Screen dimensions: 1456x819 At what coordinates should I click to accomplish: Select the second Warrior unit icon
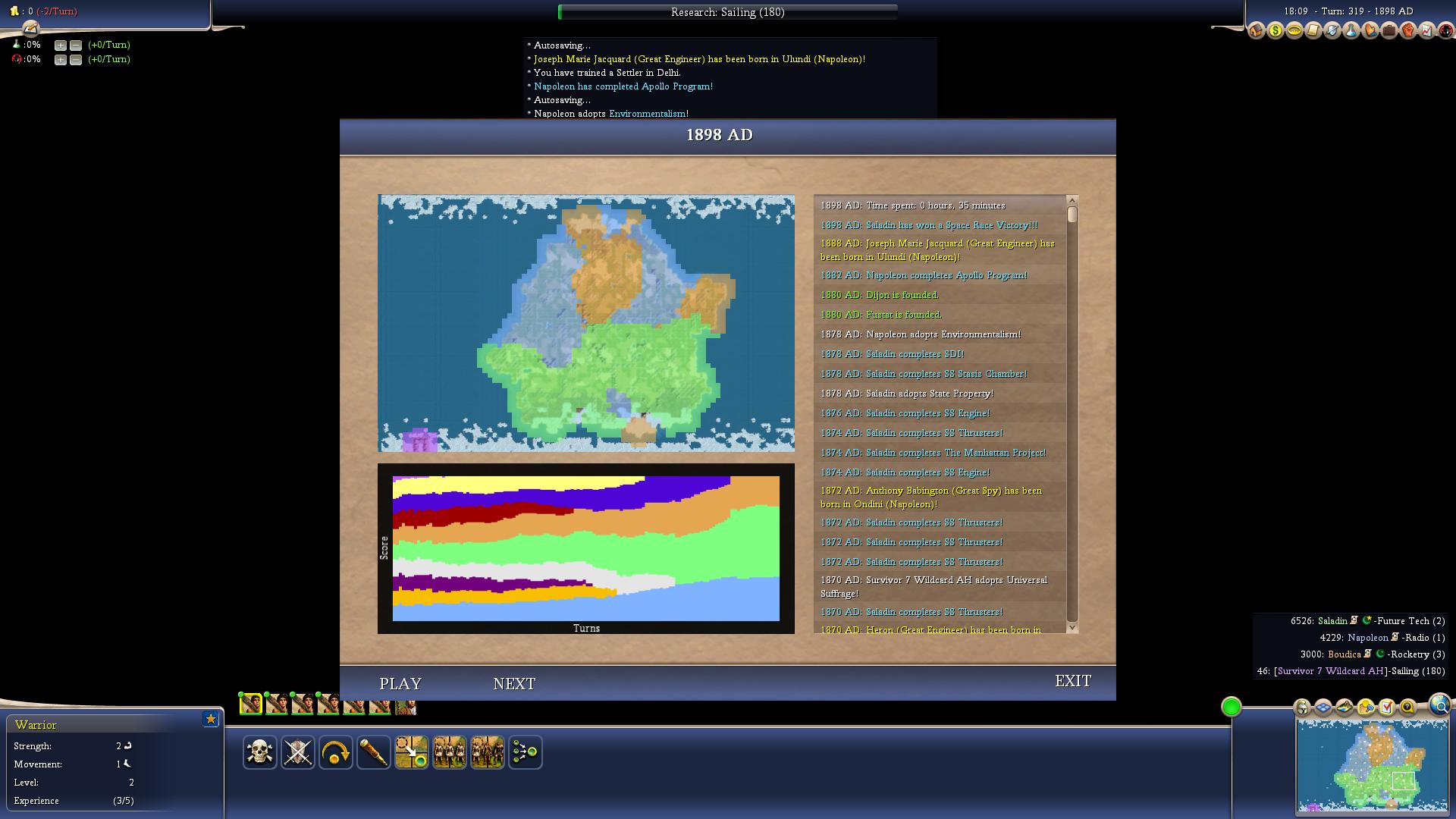277,704
